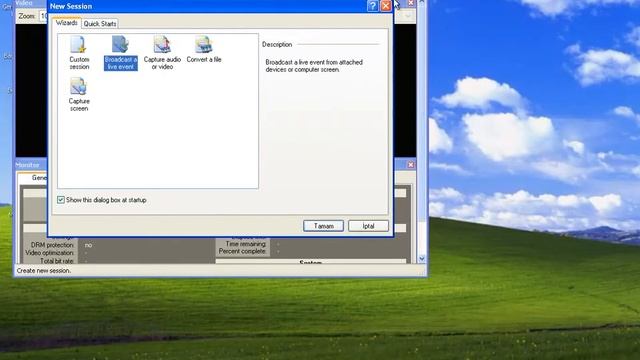Click the Percent complete label
This screenshot has width=640, height=360.
pos(242,251)
